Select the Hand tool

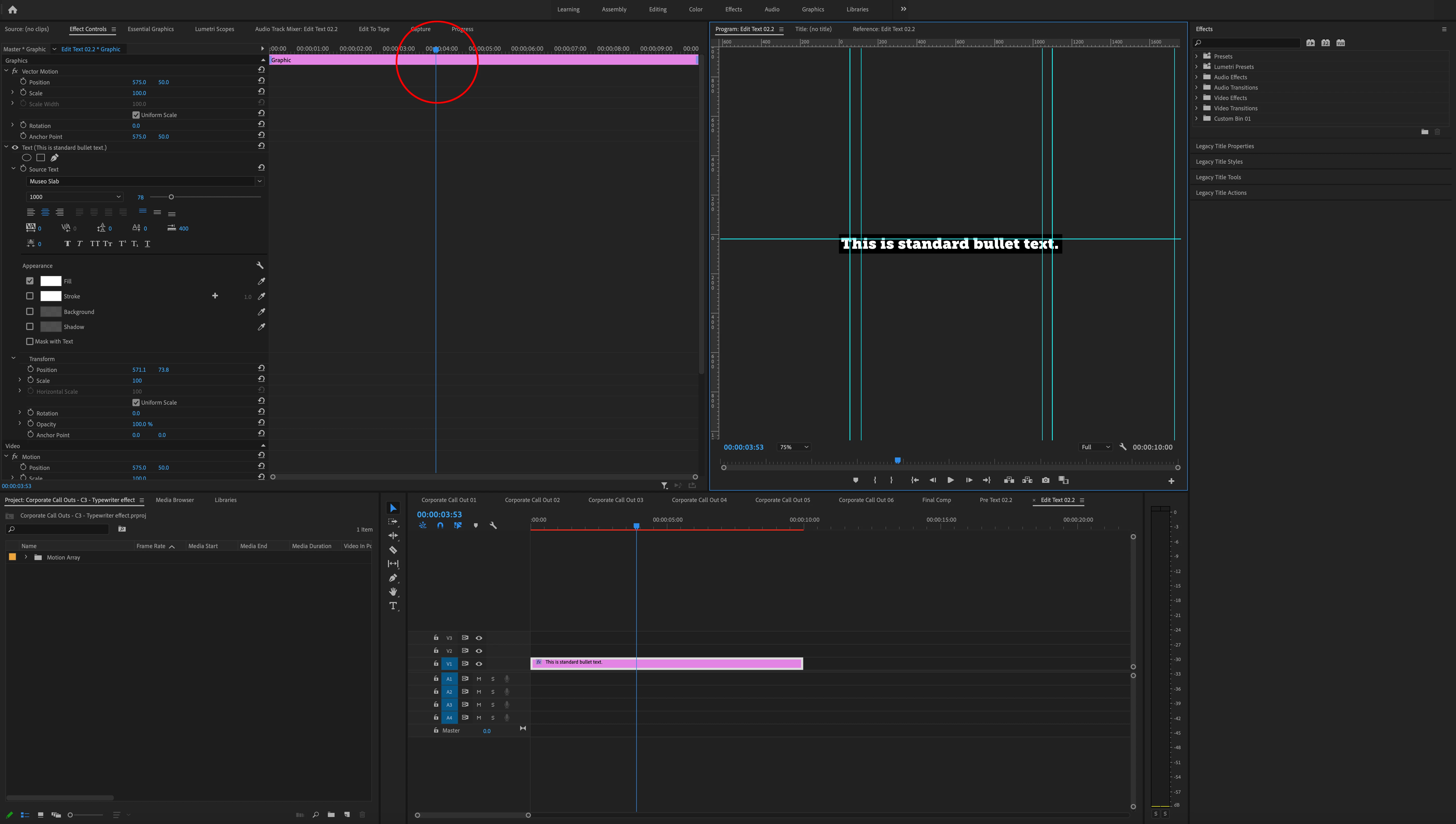click(x=393, y=591)
